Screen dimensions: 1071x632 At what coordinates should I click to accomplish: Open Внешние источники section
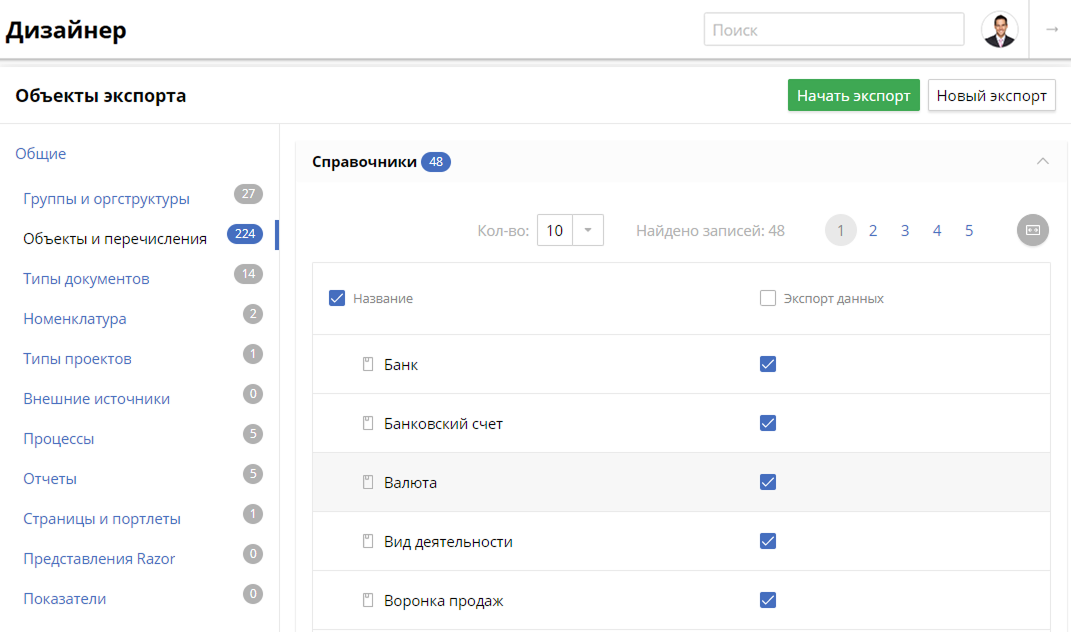(x=96, y=398)
